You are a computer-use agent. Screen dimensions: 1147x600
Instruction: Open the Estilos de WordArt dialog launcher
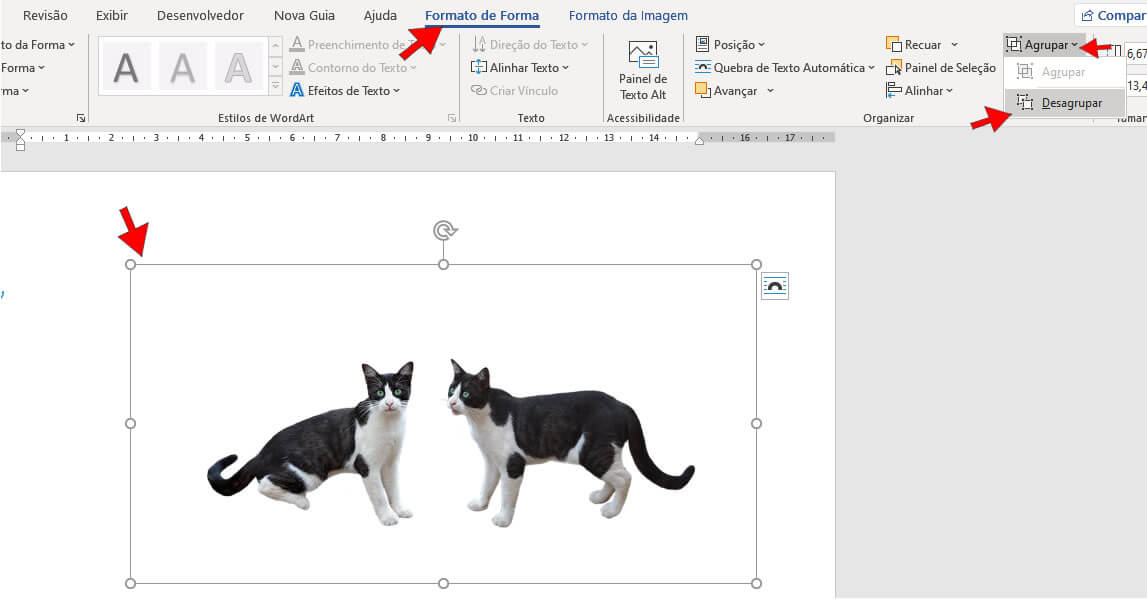452,118
